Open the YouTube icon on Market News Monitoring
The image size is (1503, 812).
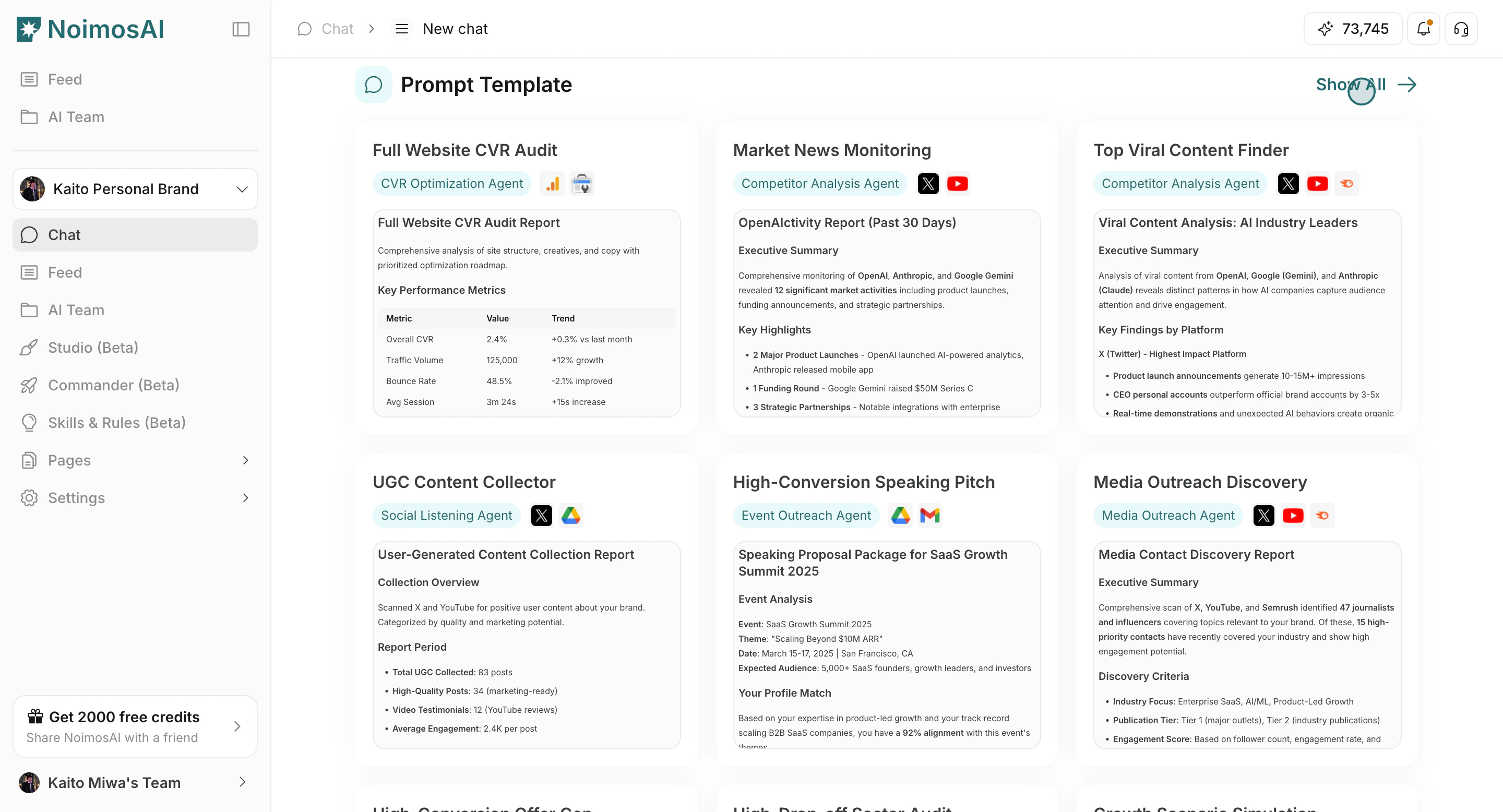[958, 183]
